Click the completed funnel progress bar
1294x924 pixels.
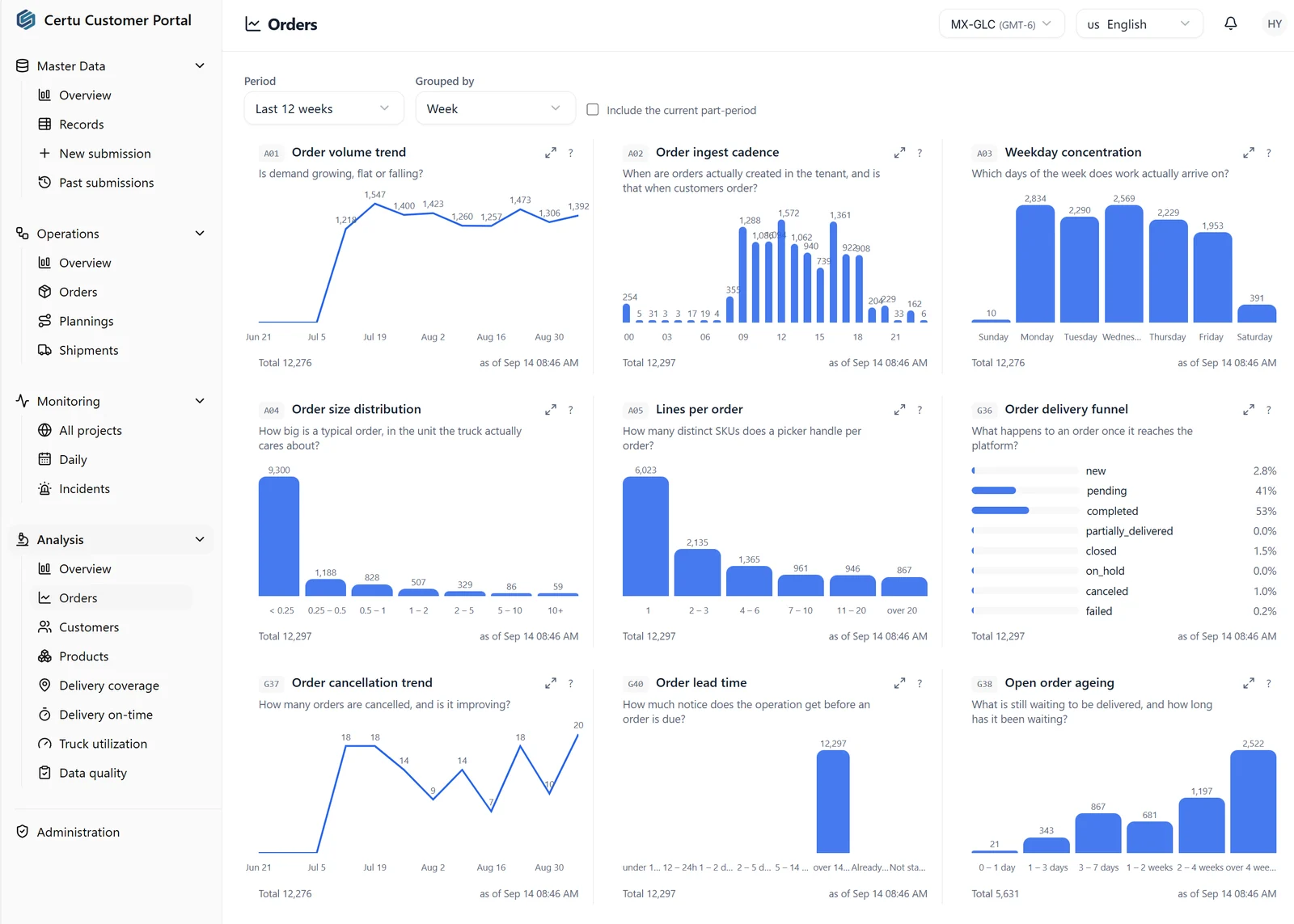1025,511
